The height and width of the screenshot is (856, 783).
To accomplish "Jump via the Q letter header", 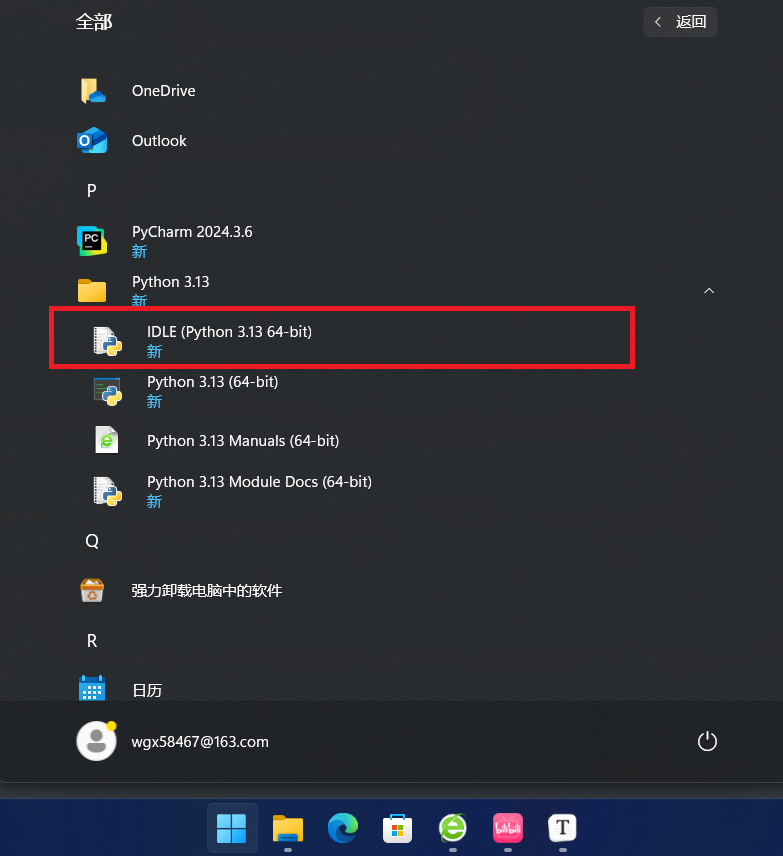I will (x=92, y=541).
